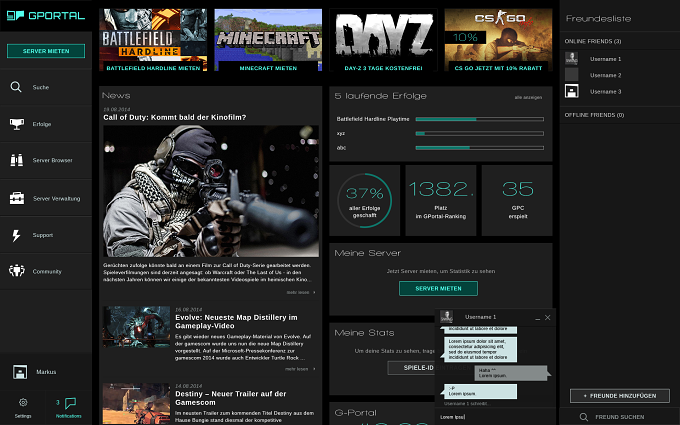Viewport: 680px width, 425px height.
Task: Open 'alle anzeigen' link in Erfolge panel
Action: [x=528, y=97]
